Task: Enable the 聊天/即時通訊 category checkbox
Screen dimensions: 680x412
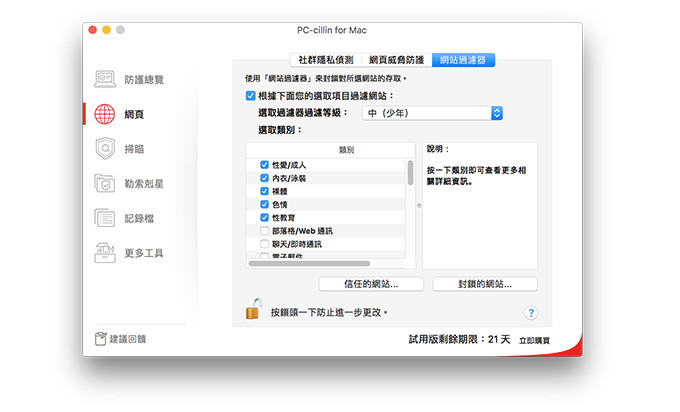Action: tap(264, 243)
